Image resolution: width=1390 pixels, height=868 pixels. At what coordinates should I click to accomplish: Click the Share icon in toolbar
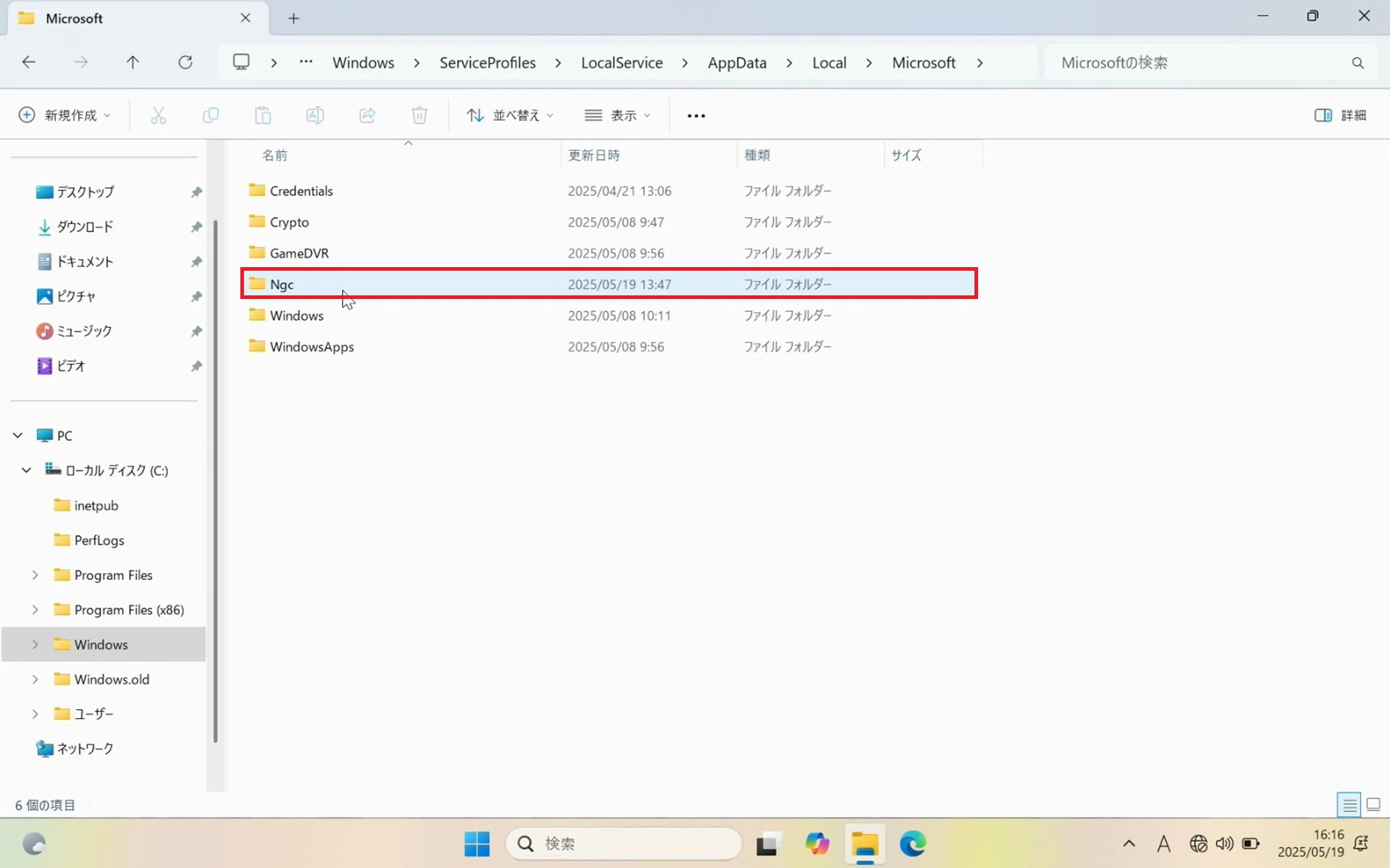(367, 115)
